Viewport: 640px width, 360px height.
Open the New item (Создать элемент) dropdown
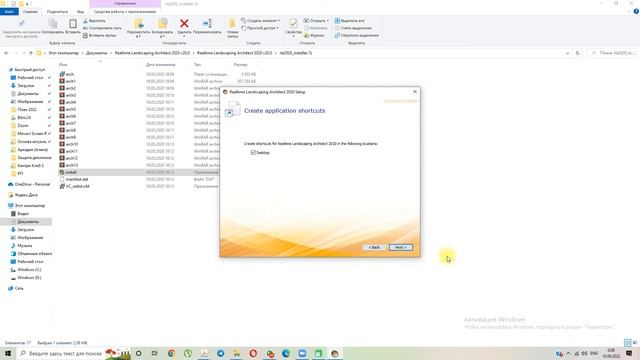pos(260,20)
